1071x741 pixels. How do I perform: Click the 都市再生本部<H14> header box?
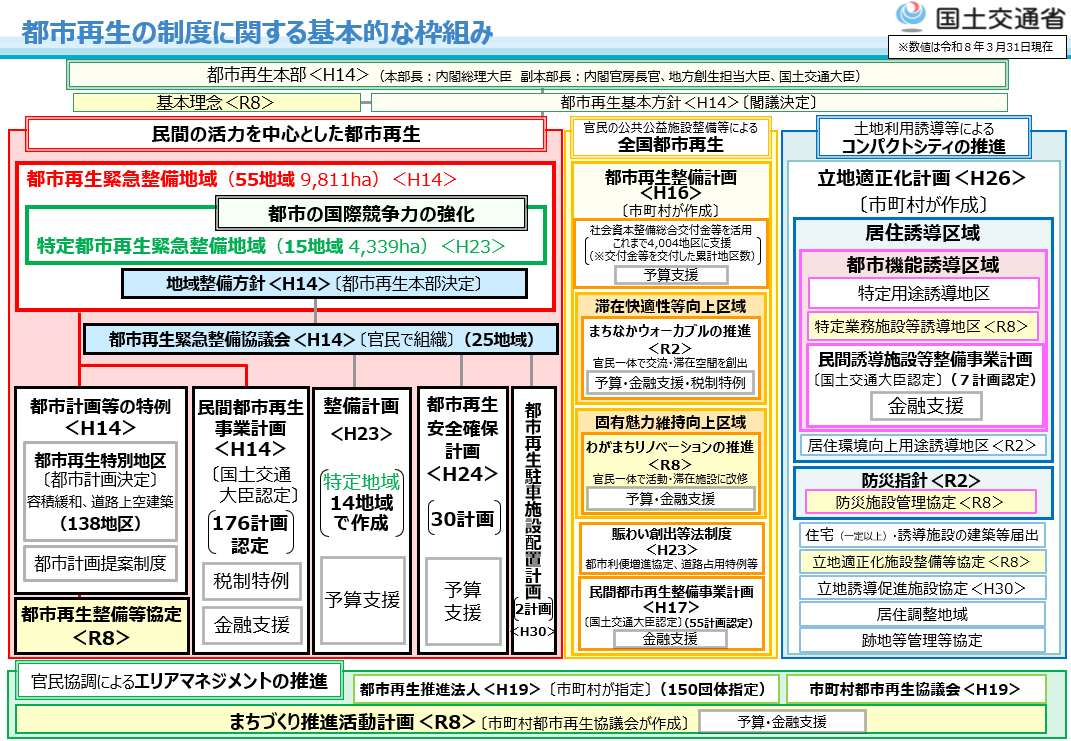point(538,75)
